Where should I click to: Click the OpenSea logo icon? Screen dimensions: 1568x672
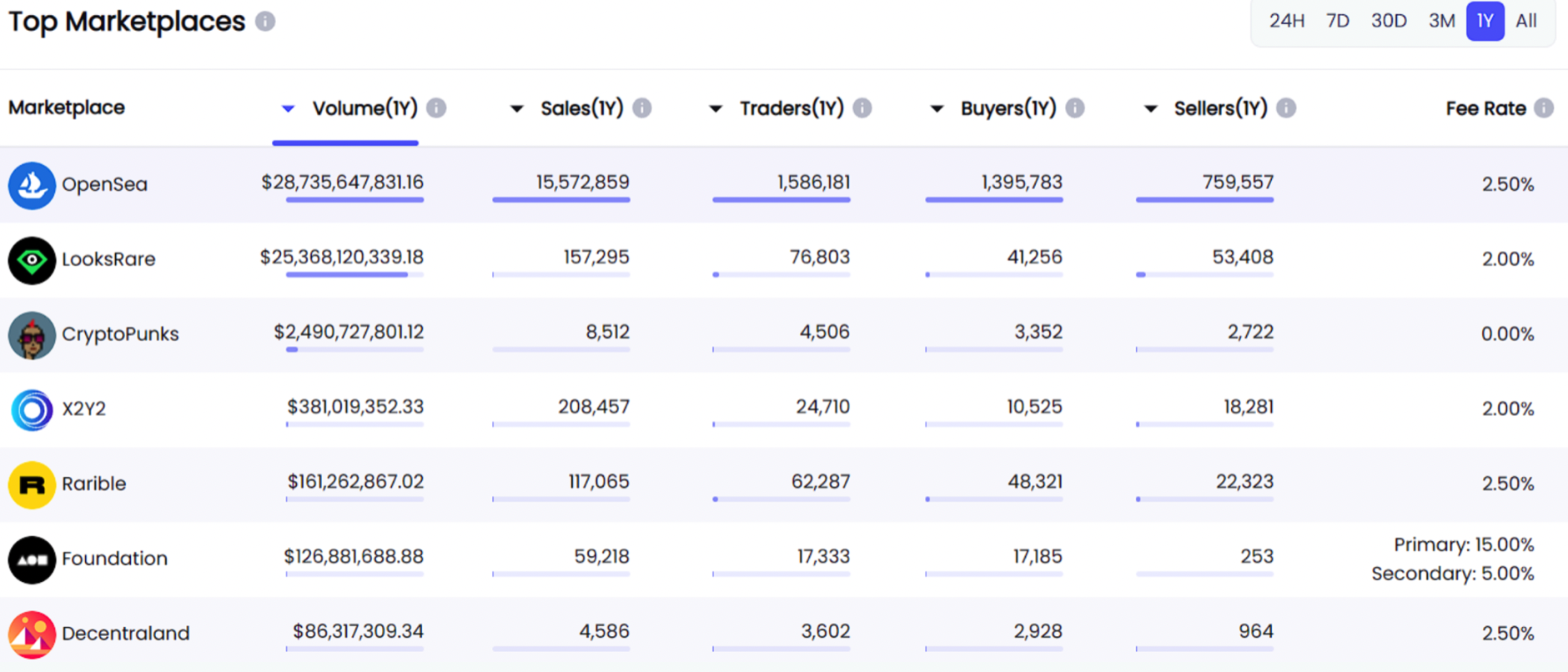[x=32, y=185]
